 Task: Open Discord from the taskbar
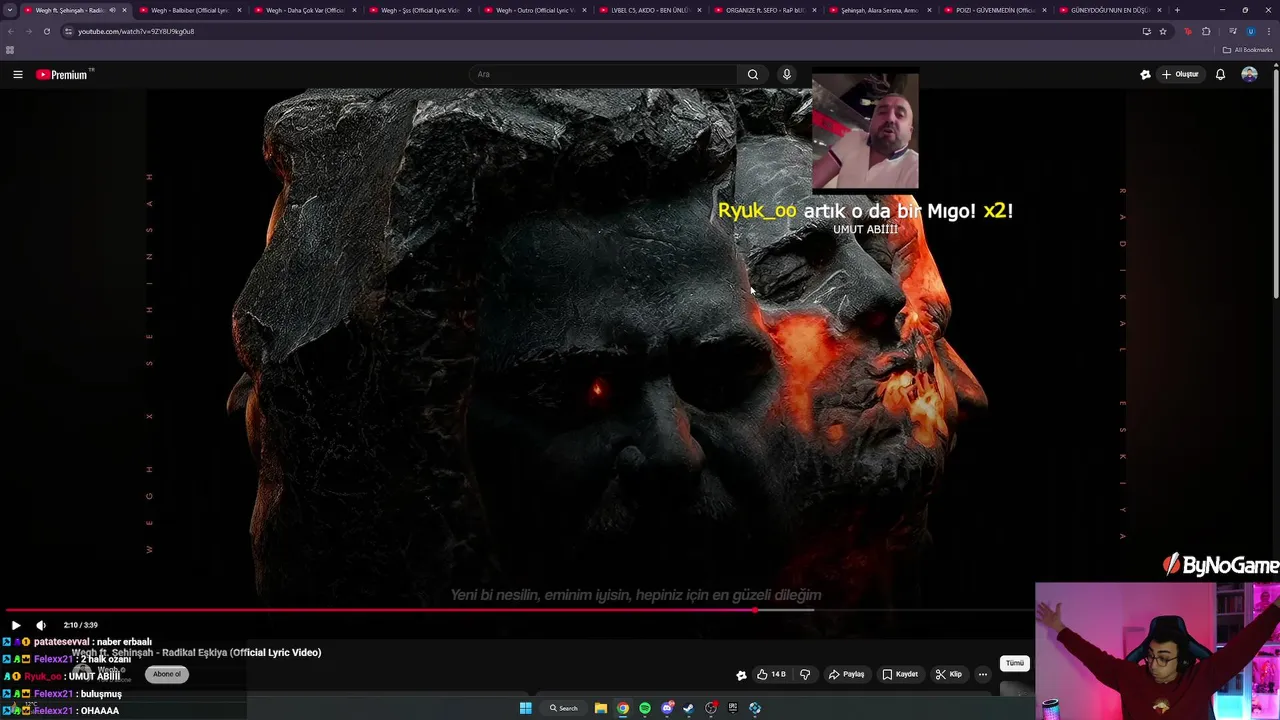[x=667, y=708]
